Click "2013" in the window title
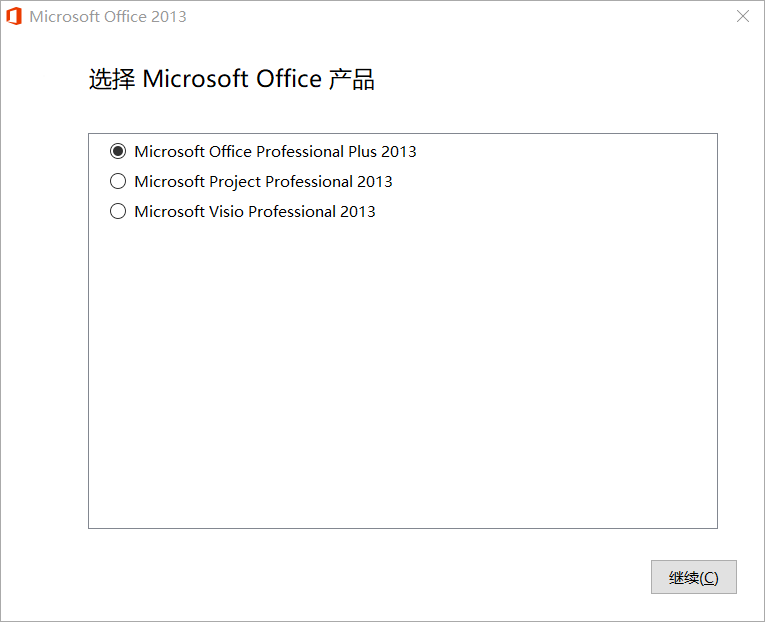This screenshot has height=622, width=765. tap(168, 17)
